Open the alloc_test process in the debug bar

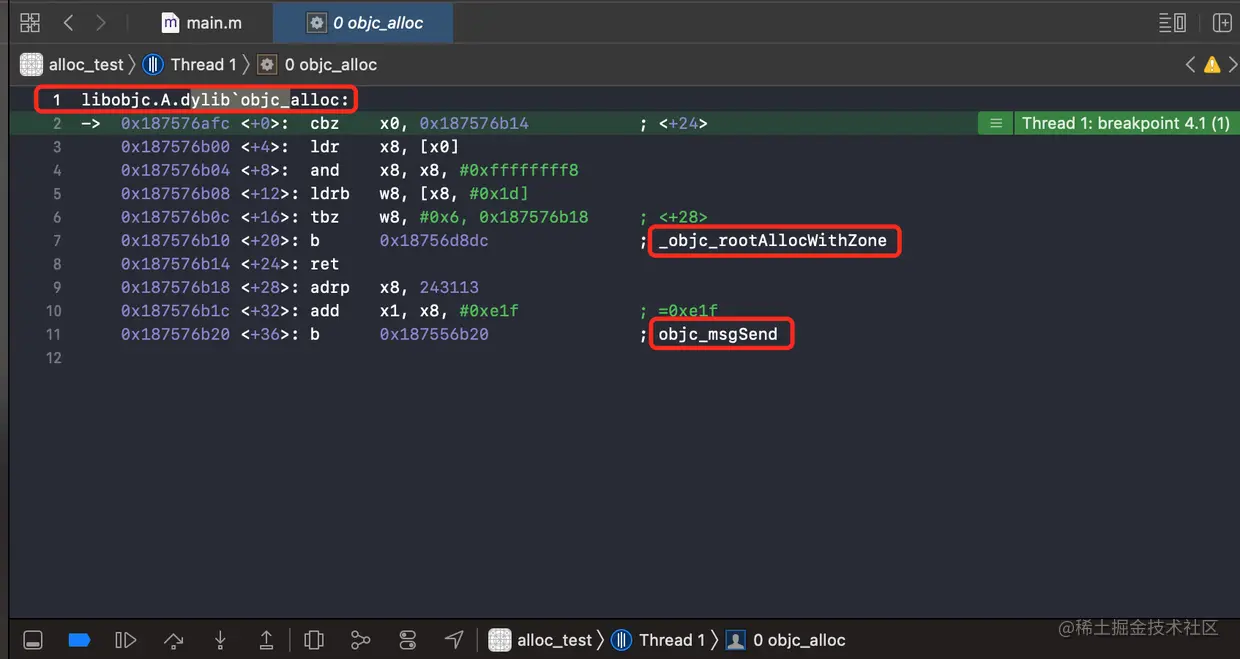[x=541, y=640]
